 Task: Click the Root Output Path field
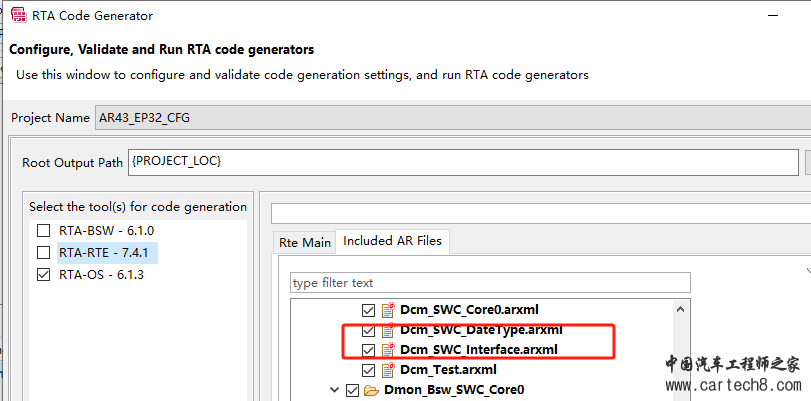coord(463,162)
